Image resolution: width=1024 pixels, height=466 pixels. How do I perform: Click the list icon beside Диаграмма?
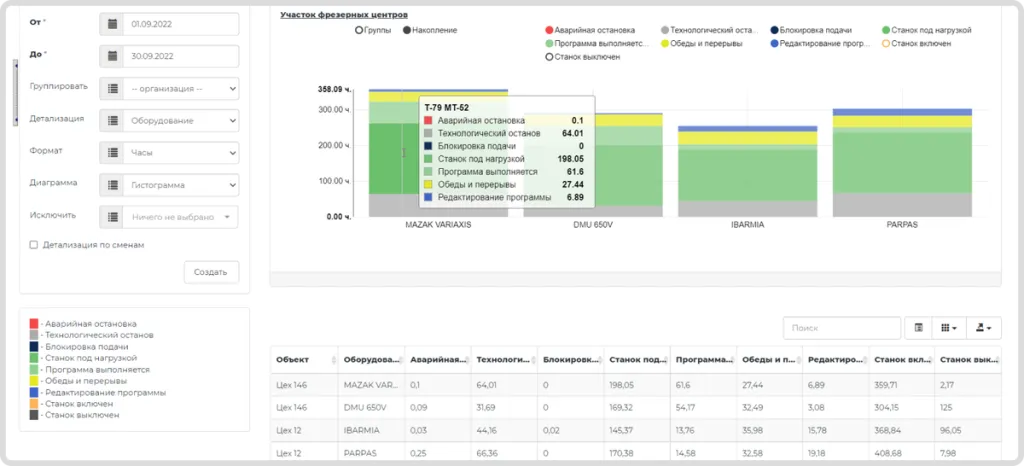pyautogui.click(x=112, y=185)
